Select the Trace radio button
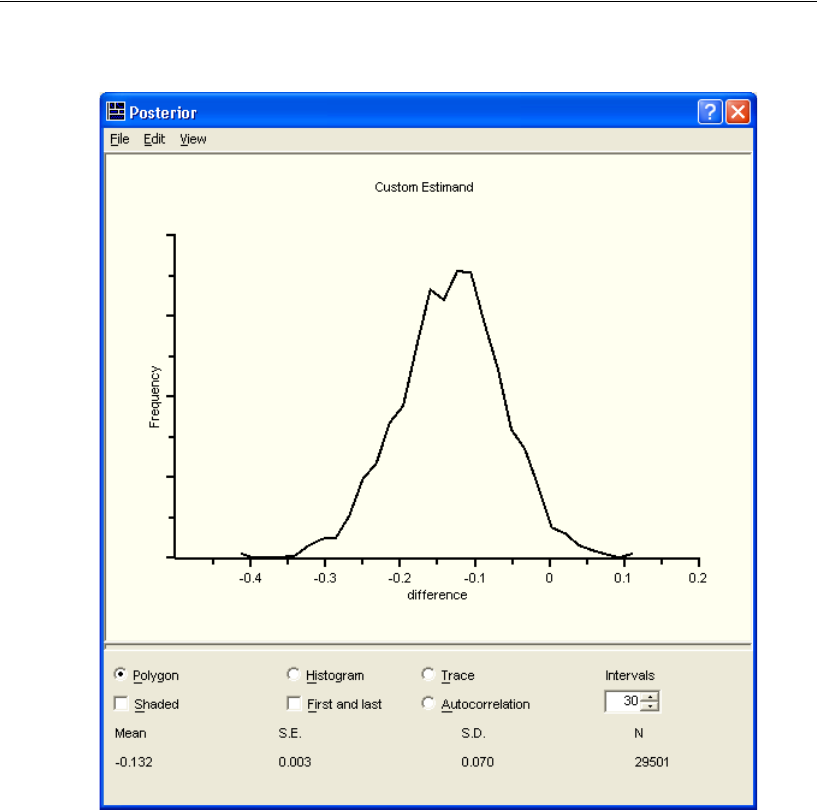This screenshot has width=817, height=810. click(428, 675)
